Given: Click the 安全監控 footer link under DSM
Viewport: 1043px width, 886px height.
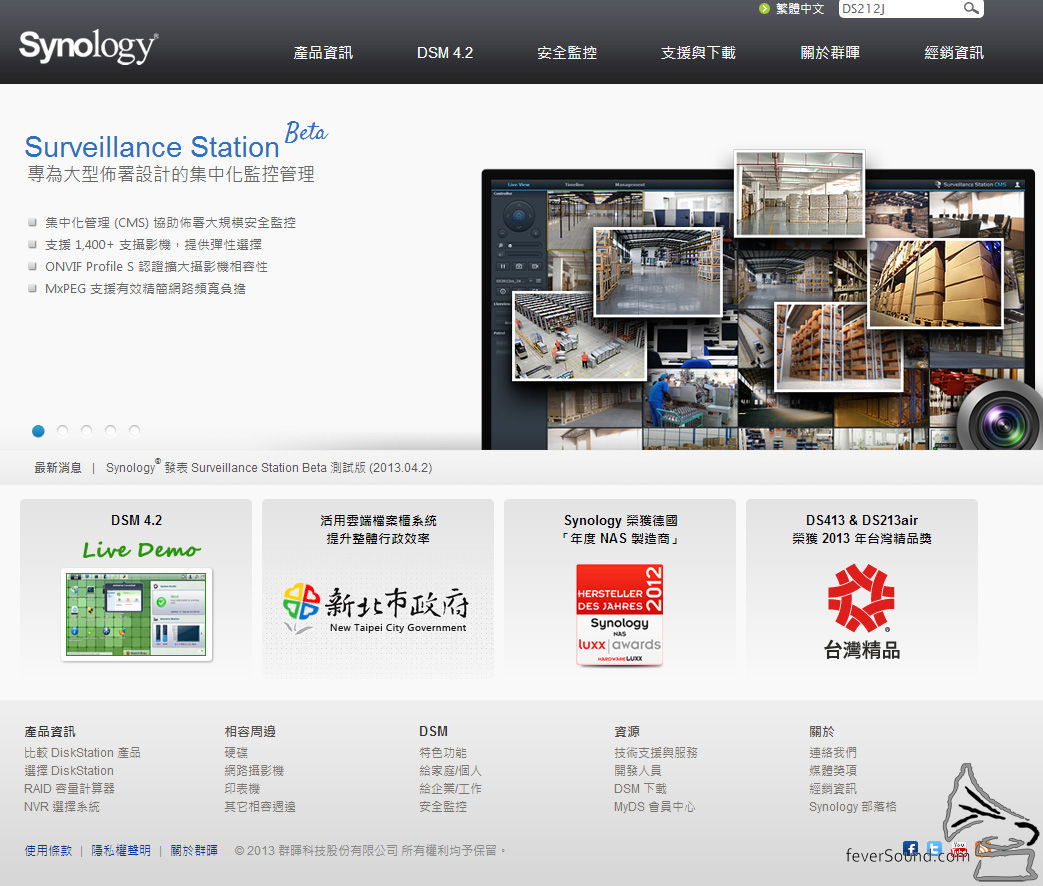Looking at the screenshot, I should click(443, 806).
